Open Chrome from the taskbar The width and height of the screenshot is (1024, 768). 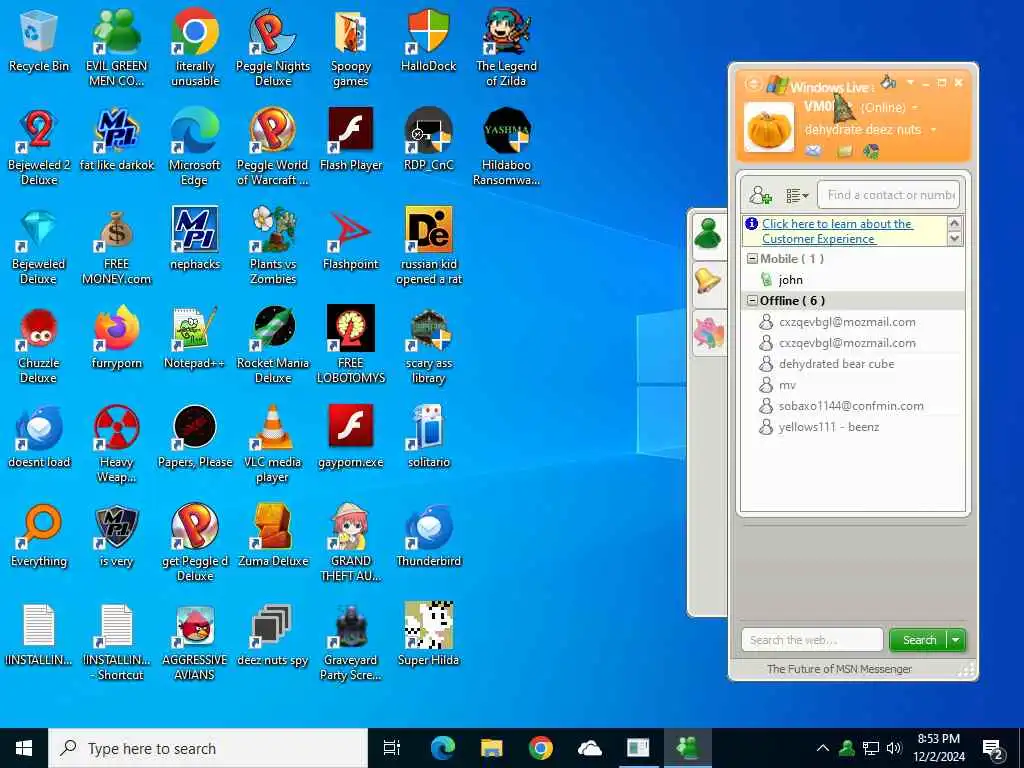coord(540,748)
